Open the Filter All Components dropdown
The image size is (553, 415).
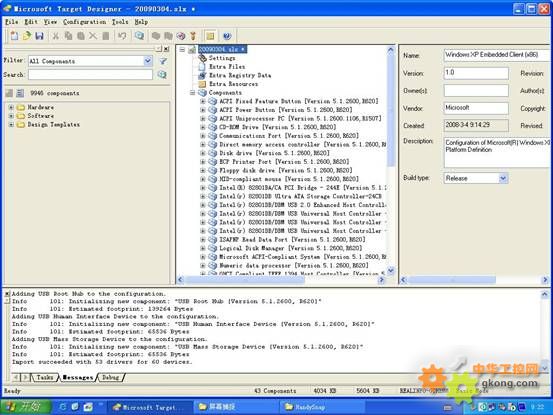pos(148,61)
